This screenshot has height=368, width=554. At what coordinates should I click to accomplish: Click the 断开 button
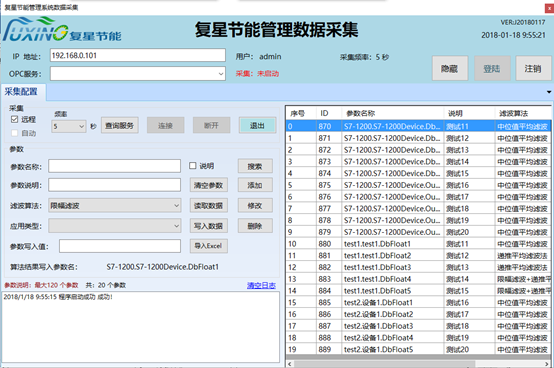click(x=211, y=125)
